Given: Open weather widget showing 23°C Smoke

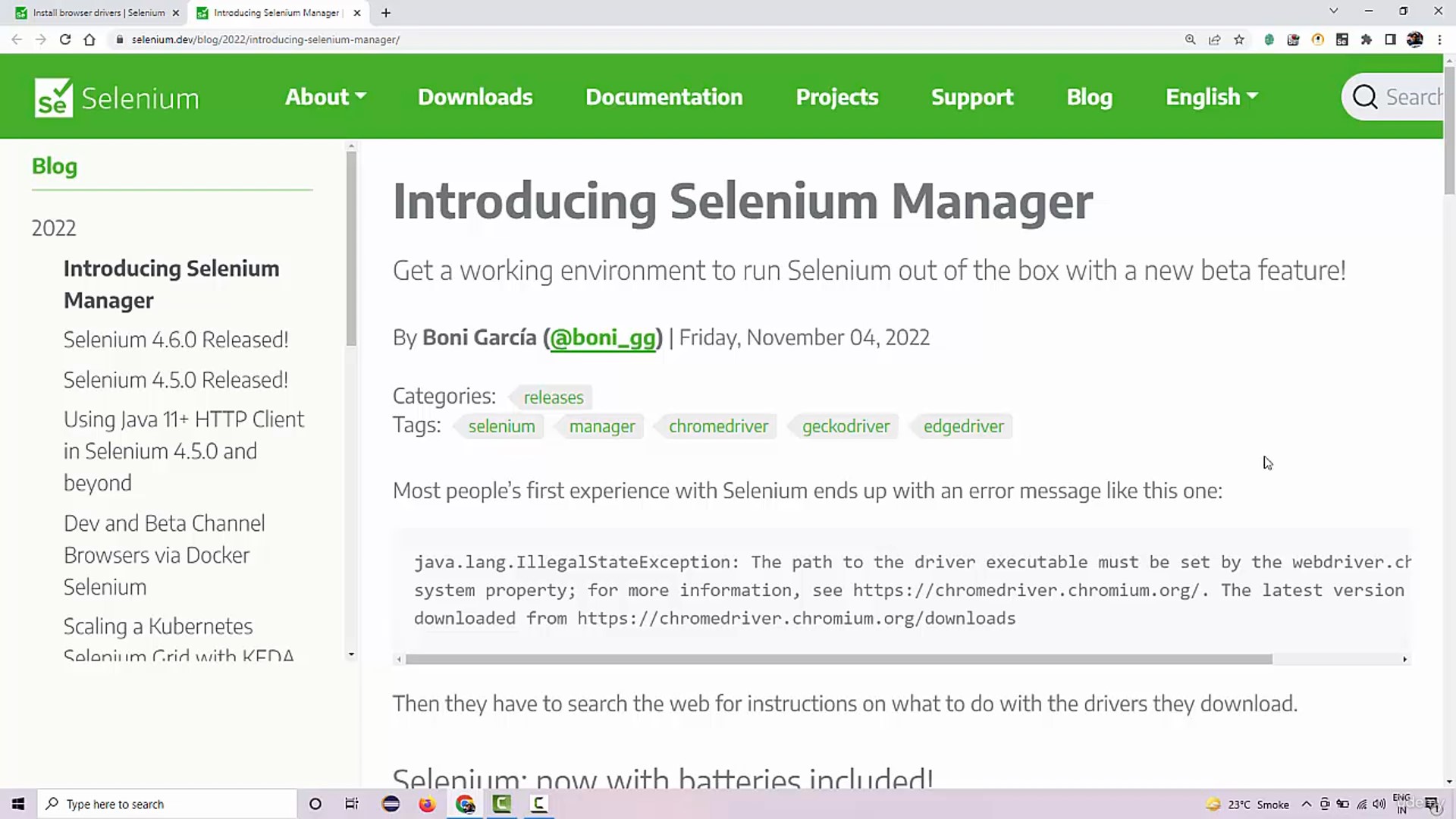Looking at the screenshot, I should (x=1247, y=804).
